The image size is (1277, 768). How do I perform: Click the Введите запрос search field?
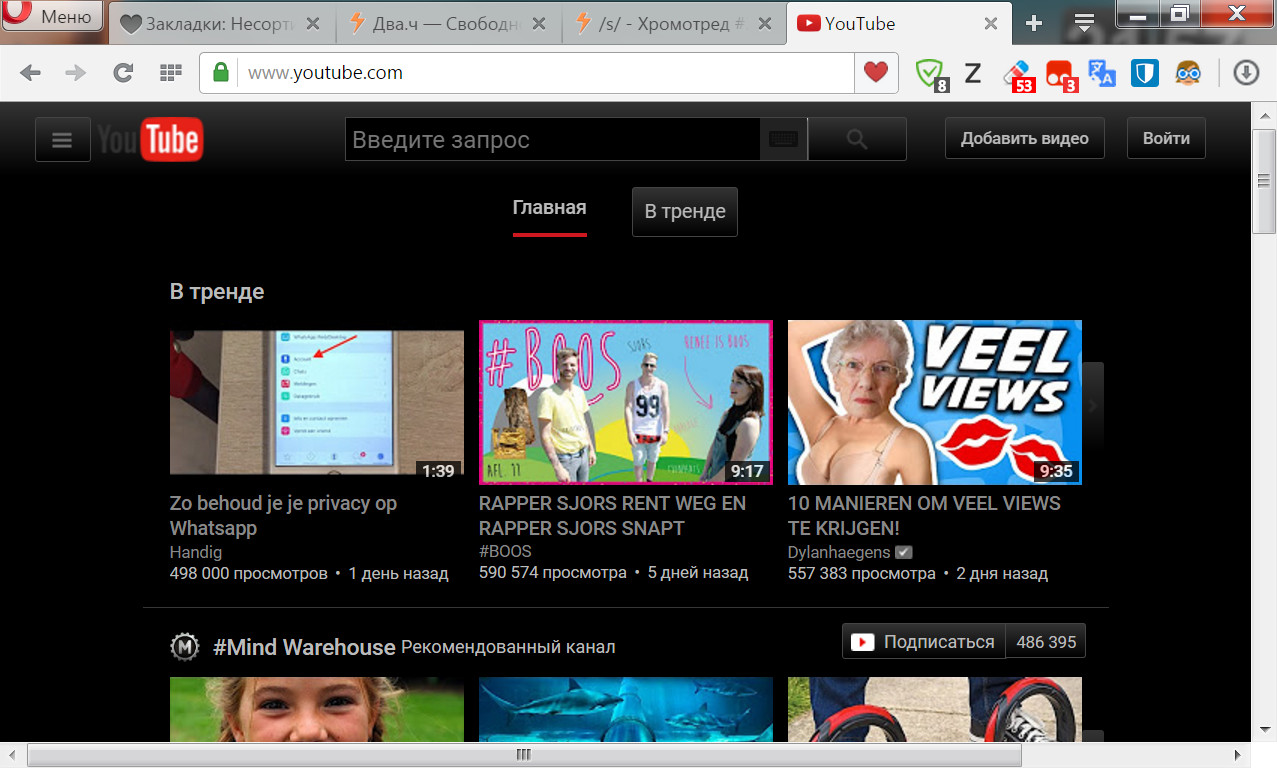point(552,140)
